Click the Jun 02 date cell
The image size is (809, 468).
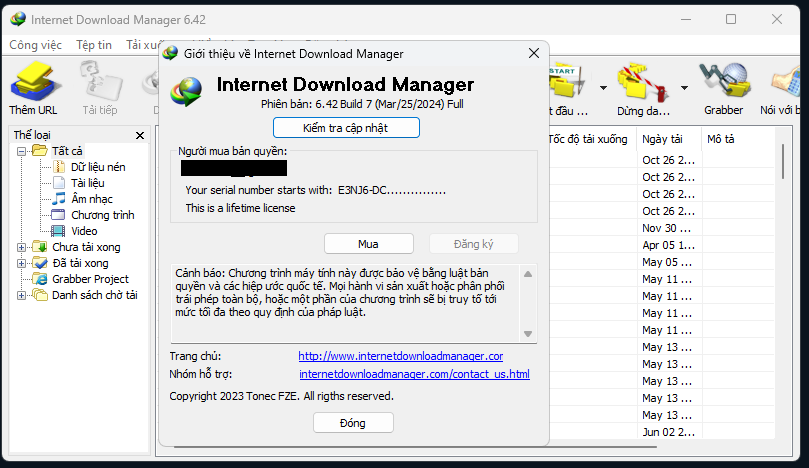[x=669, y=432]
